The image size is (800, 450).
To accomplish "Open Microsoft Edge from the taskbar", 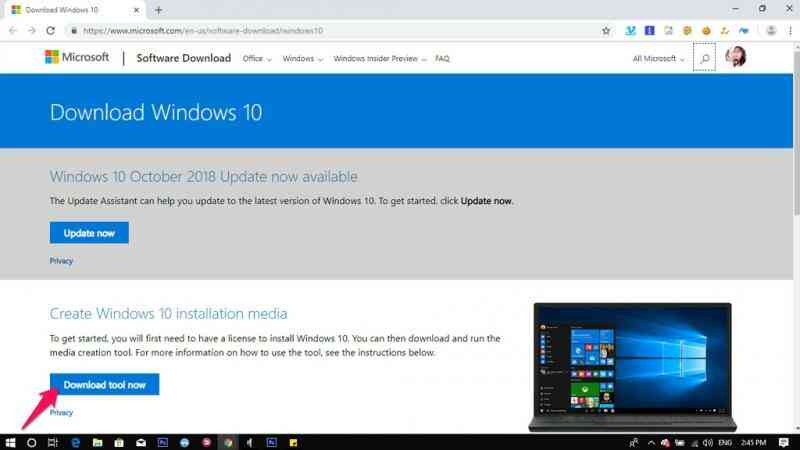I will click(x=76, y=442).
